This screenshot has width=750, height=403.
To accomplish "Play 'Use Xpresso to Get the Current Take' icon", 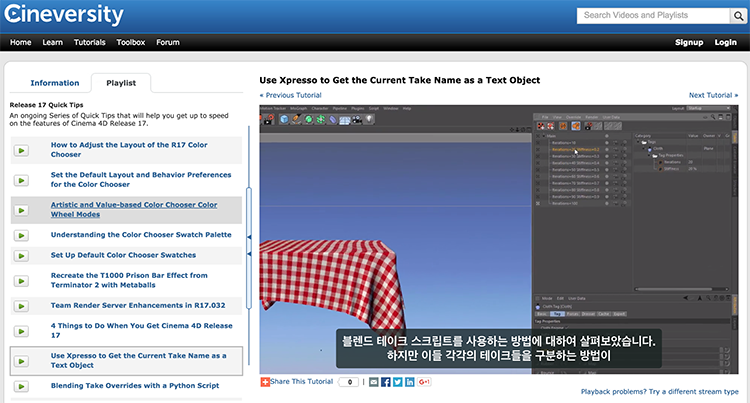I will point(21,361).
